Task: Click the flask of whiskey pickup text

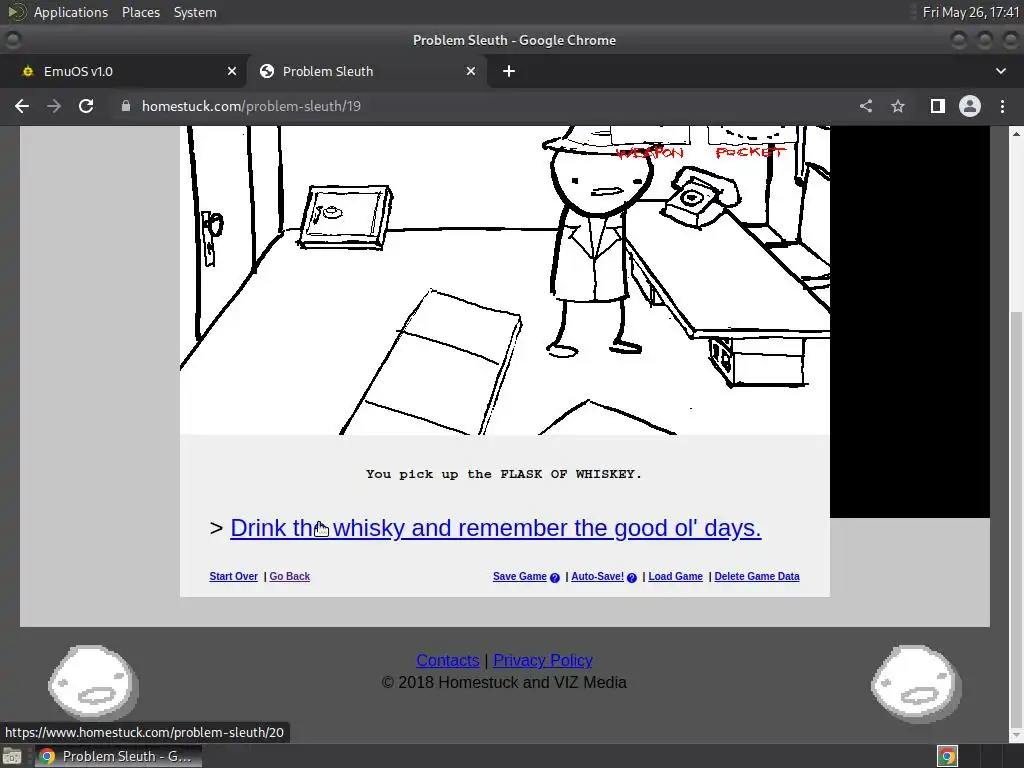Action: (x=504, y=474)
